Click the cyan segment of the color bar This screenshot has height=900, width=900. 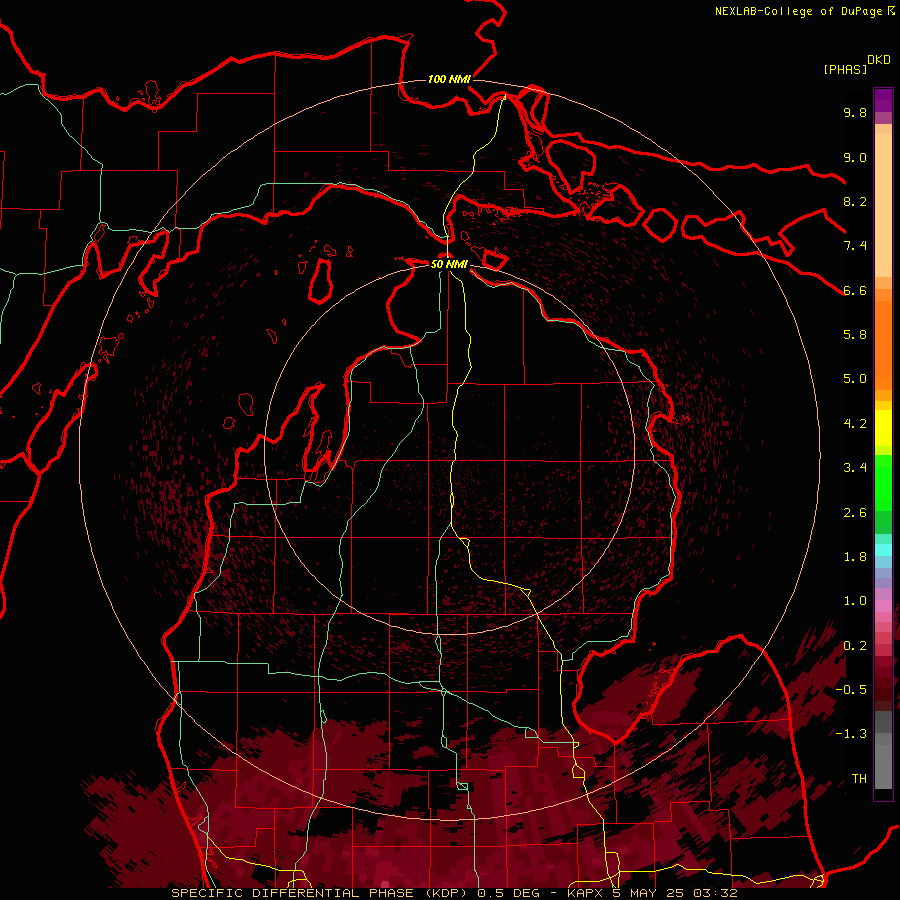pyautogui.click(x=883, y=549)
